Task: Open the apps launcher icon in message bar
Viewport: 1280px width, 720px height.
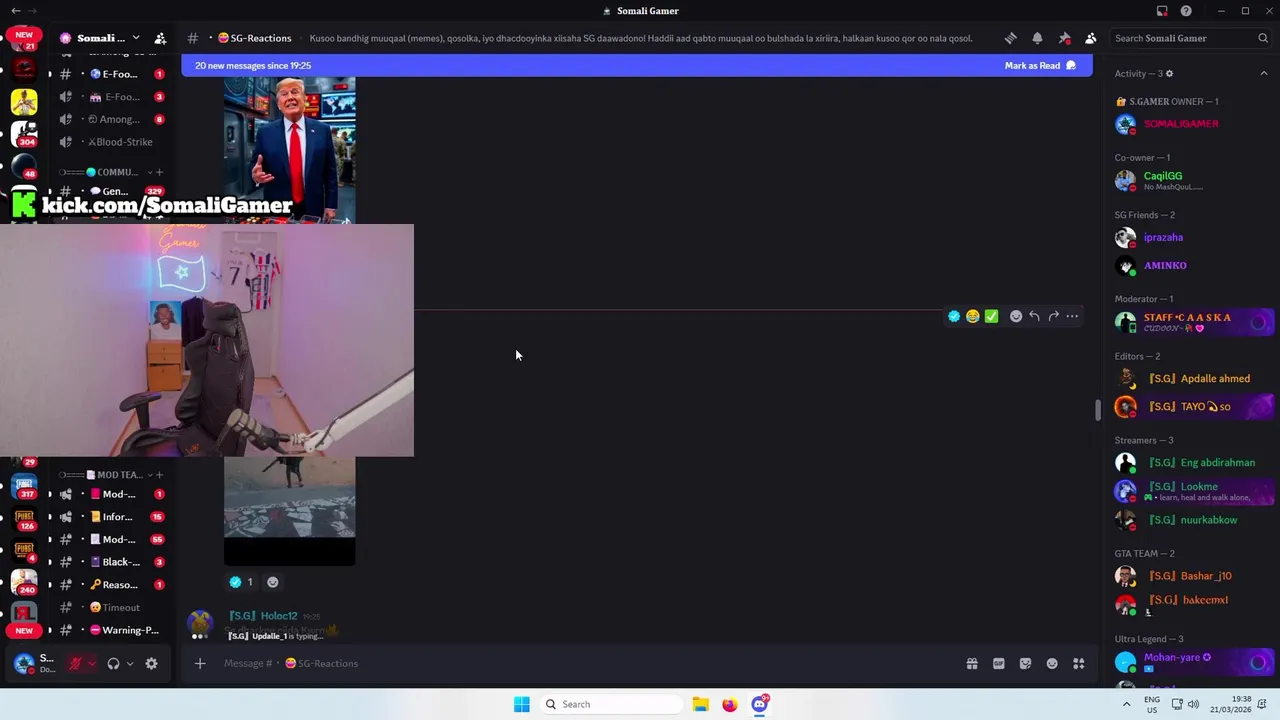Action: coord(1079,663)
